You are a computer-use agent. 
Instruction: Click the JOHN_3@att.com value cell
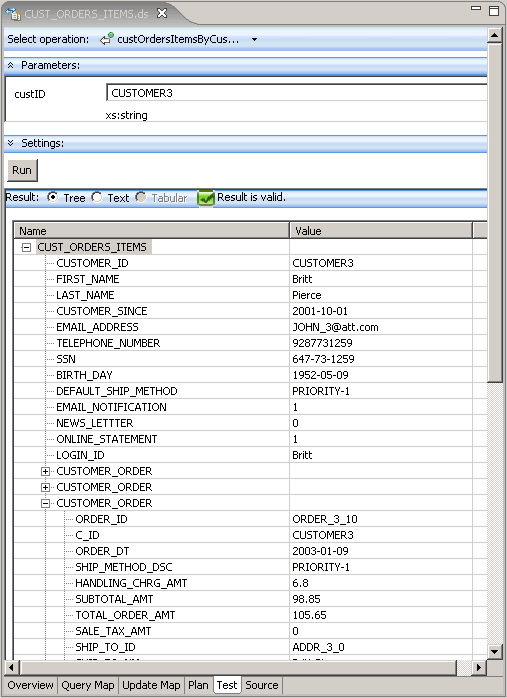[381, 327]
